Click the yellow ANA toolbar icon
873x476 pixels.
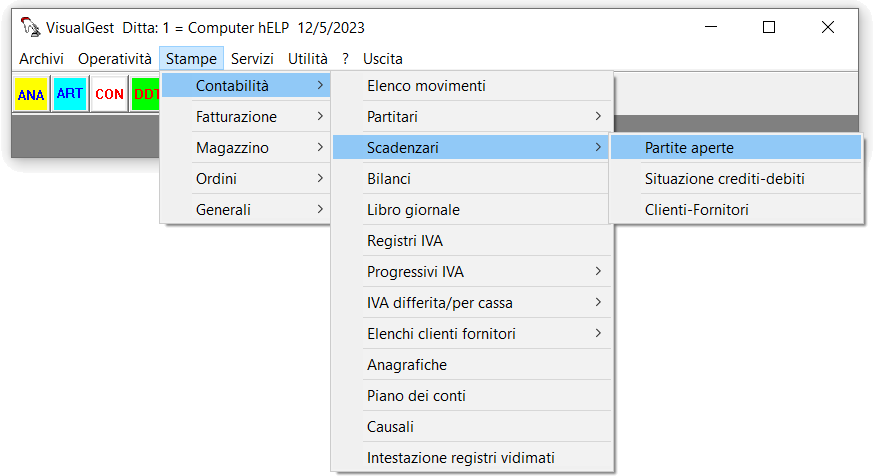(31, 94)
